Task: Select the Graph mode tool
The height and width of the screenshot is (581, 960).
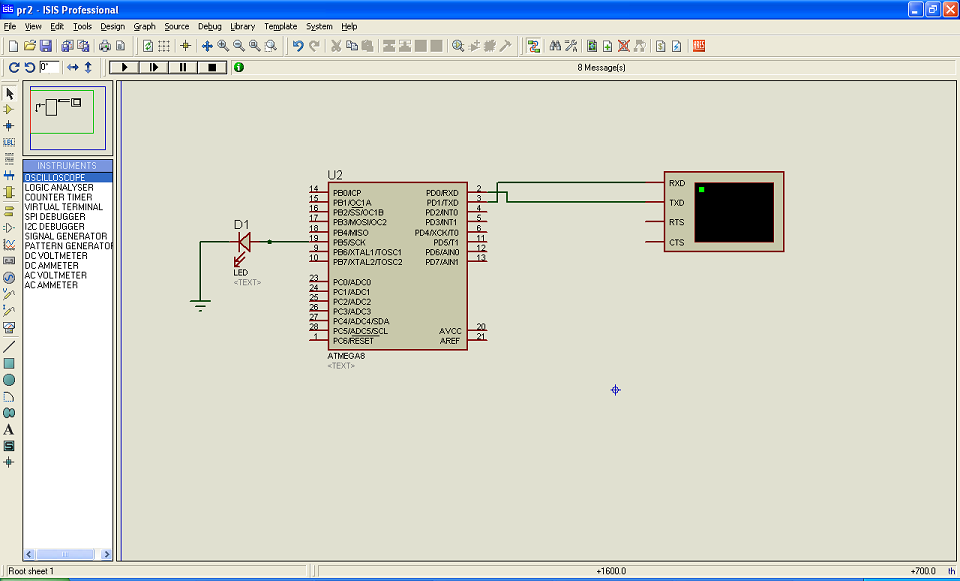Action: (9, 244)
